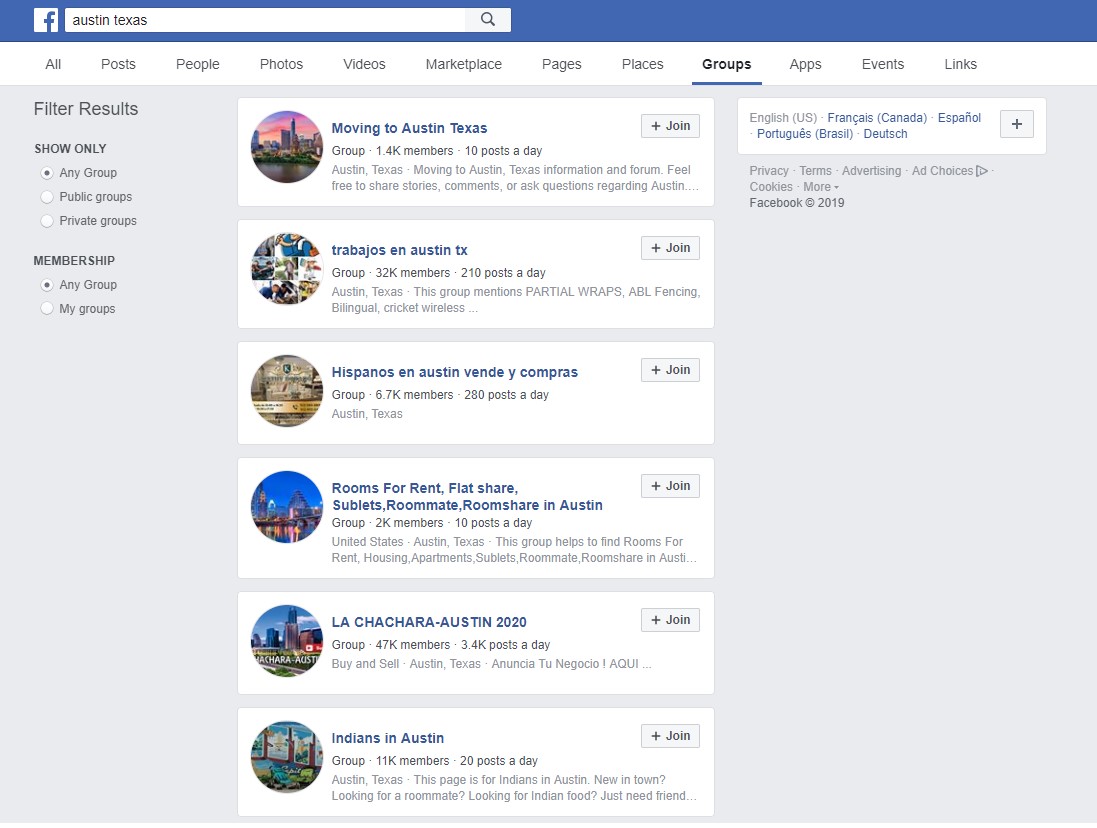1097x828 pixels.
Task: Open LA CHACHARA-AUSTIN 2020 group picture
Action: tap(287, 641)
